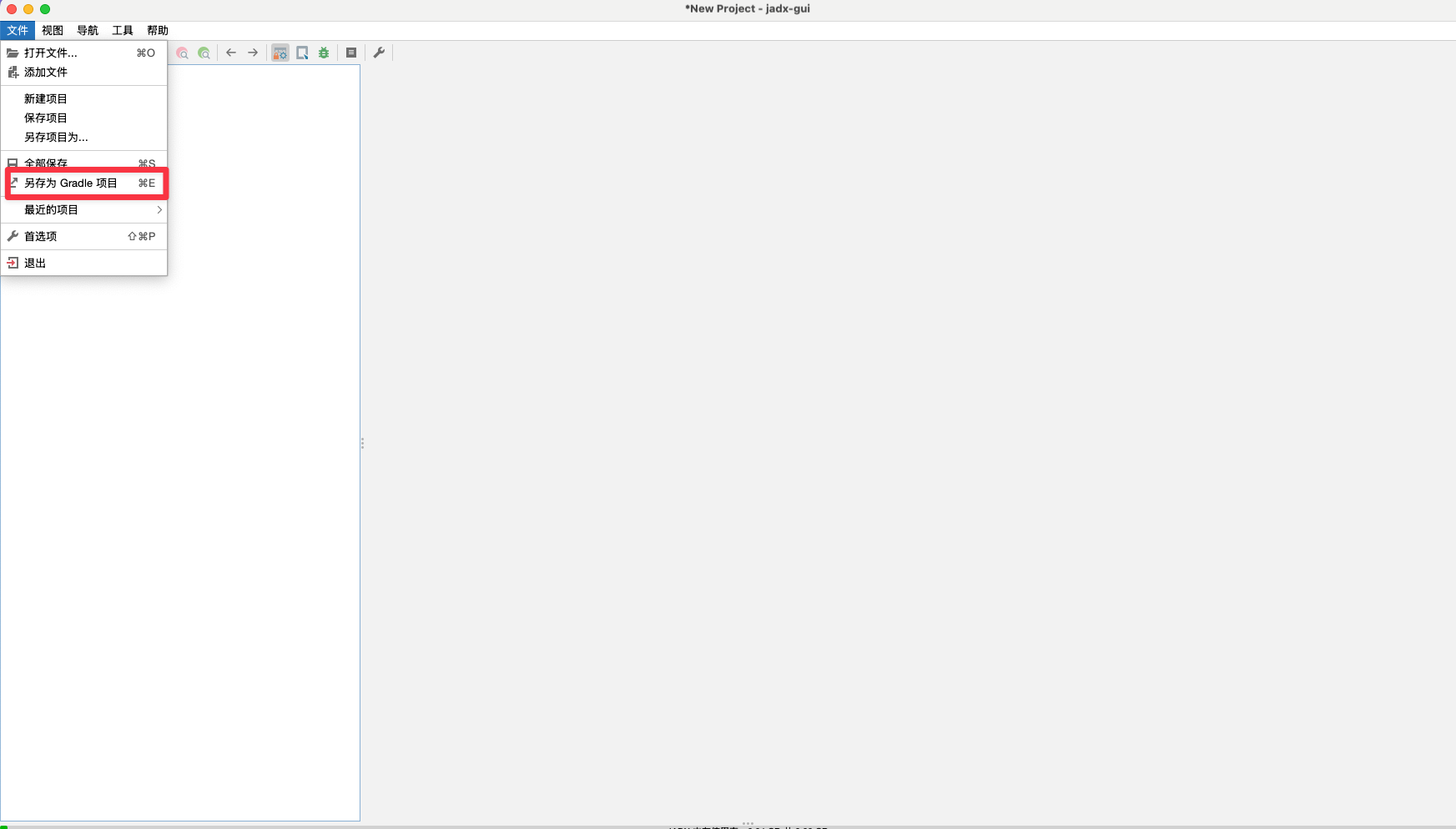Screen dimensions: 1456x829
Task: Select 另存项目为... menu entry
Action: [83, 137]
